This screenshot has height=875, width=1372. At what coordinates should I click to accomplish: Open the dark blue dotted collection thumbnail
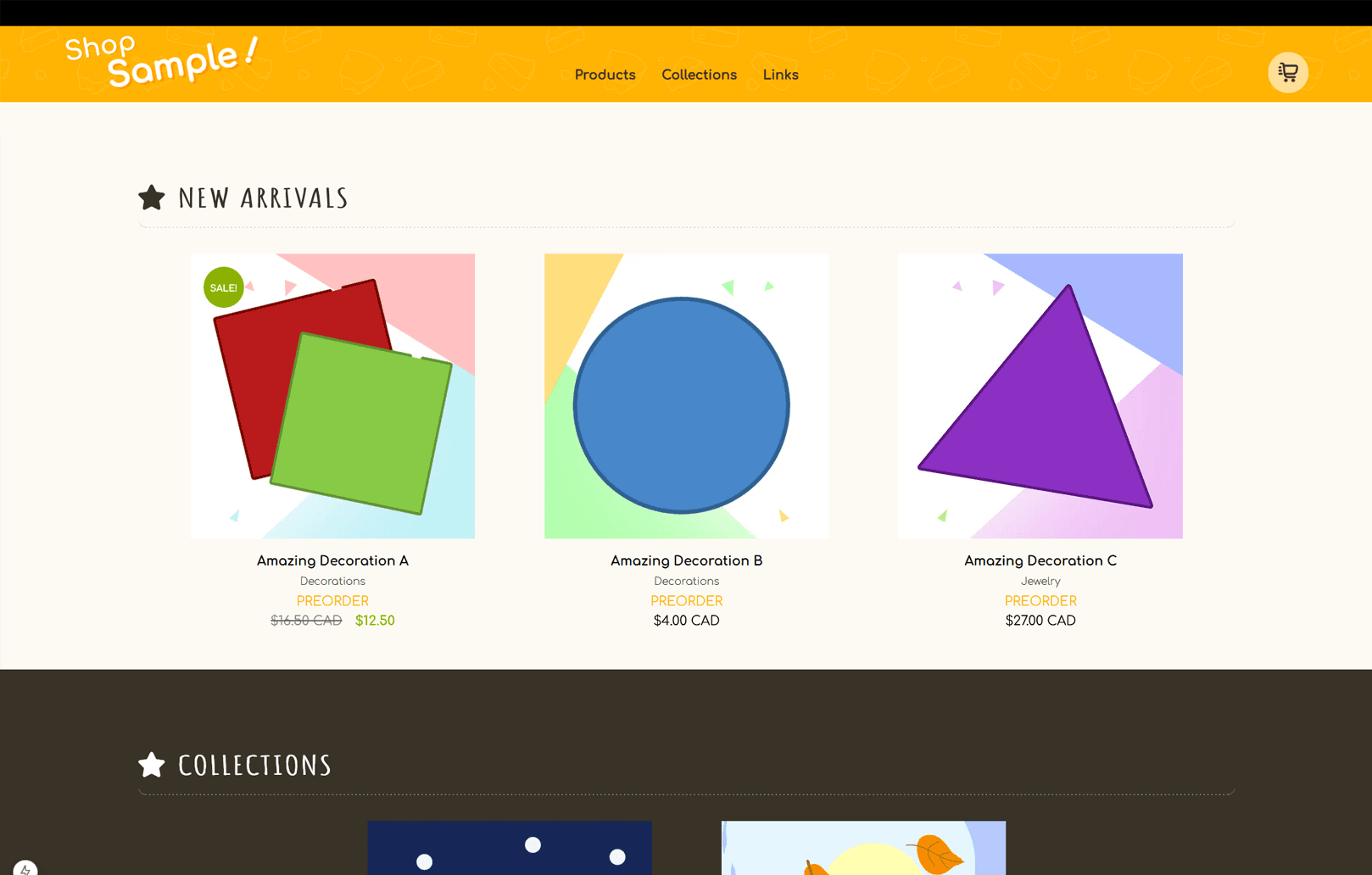510,848
